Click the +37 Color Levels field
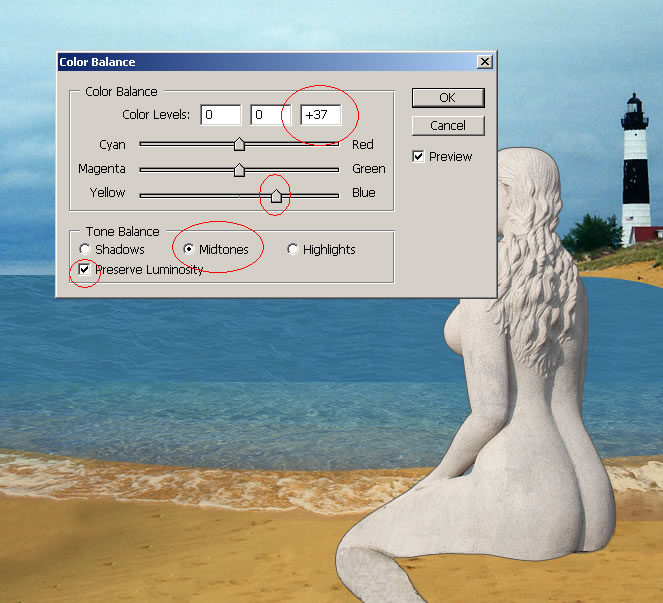The image size is (663, 603). coord(321,115)
